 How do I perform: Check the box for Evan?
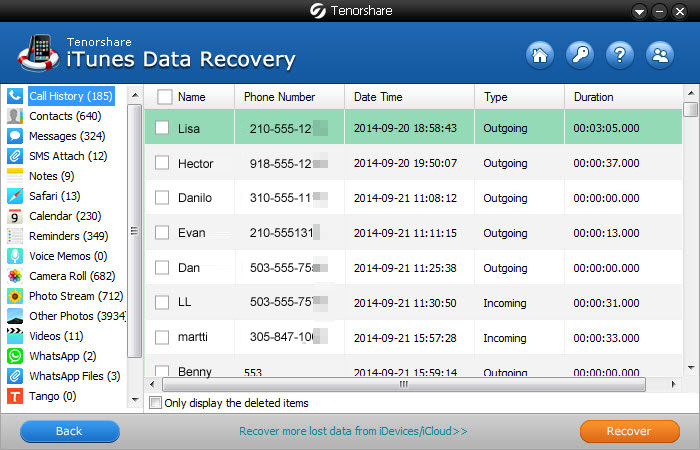point(162,233)
